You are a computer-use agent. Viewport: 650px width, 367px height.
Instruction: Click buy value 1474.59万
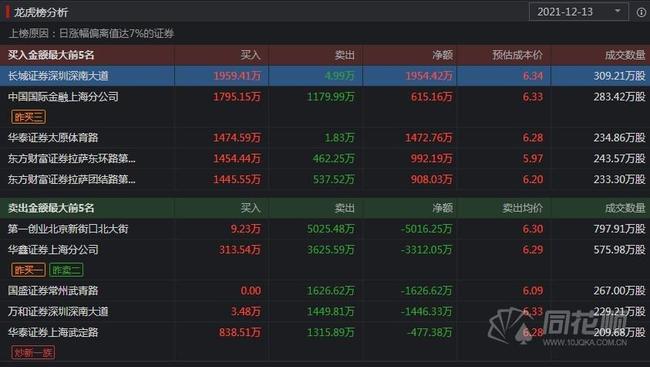[x=237, y=138]
